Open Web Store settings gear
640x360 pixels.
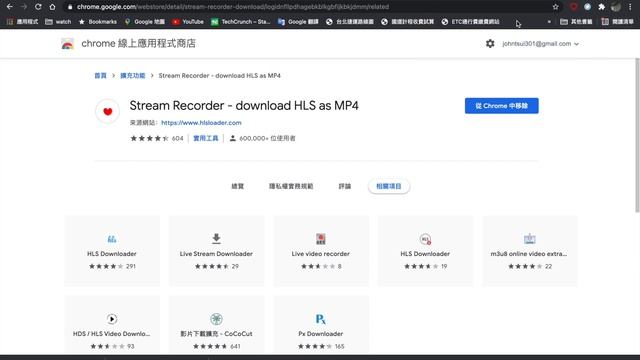click(490, 44)
